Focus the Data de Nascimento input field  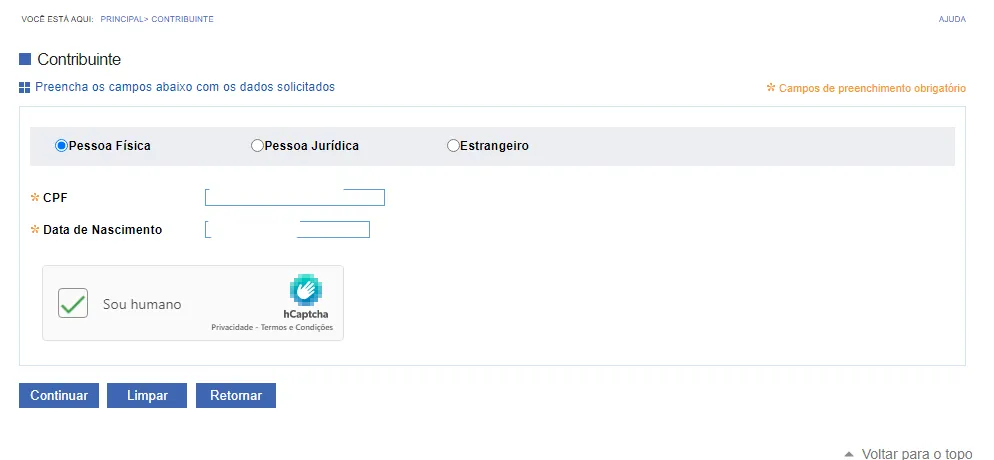click(x=287, y=229)
